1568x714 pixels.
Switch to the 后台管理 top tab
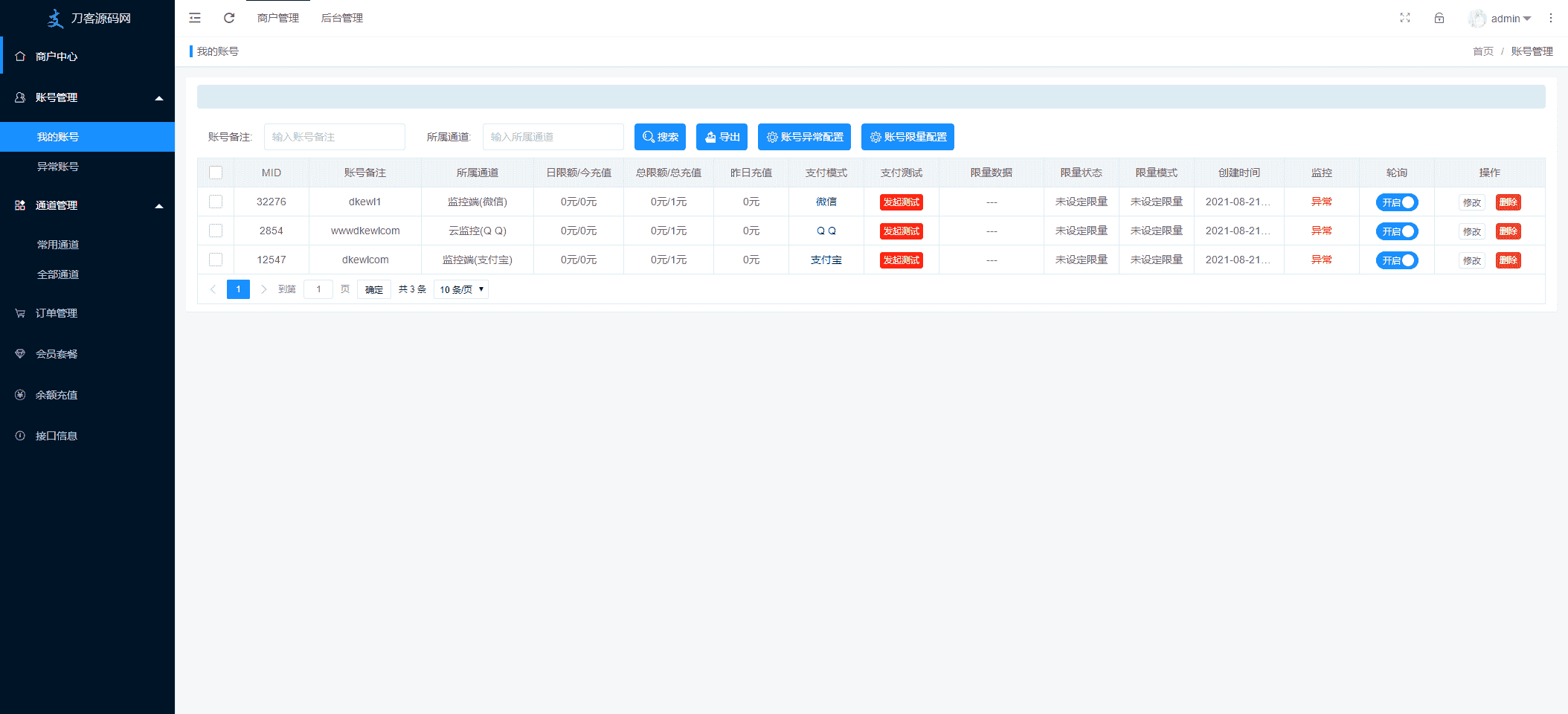tap(342, 18)
